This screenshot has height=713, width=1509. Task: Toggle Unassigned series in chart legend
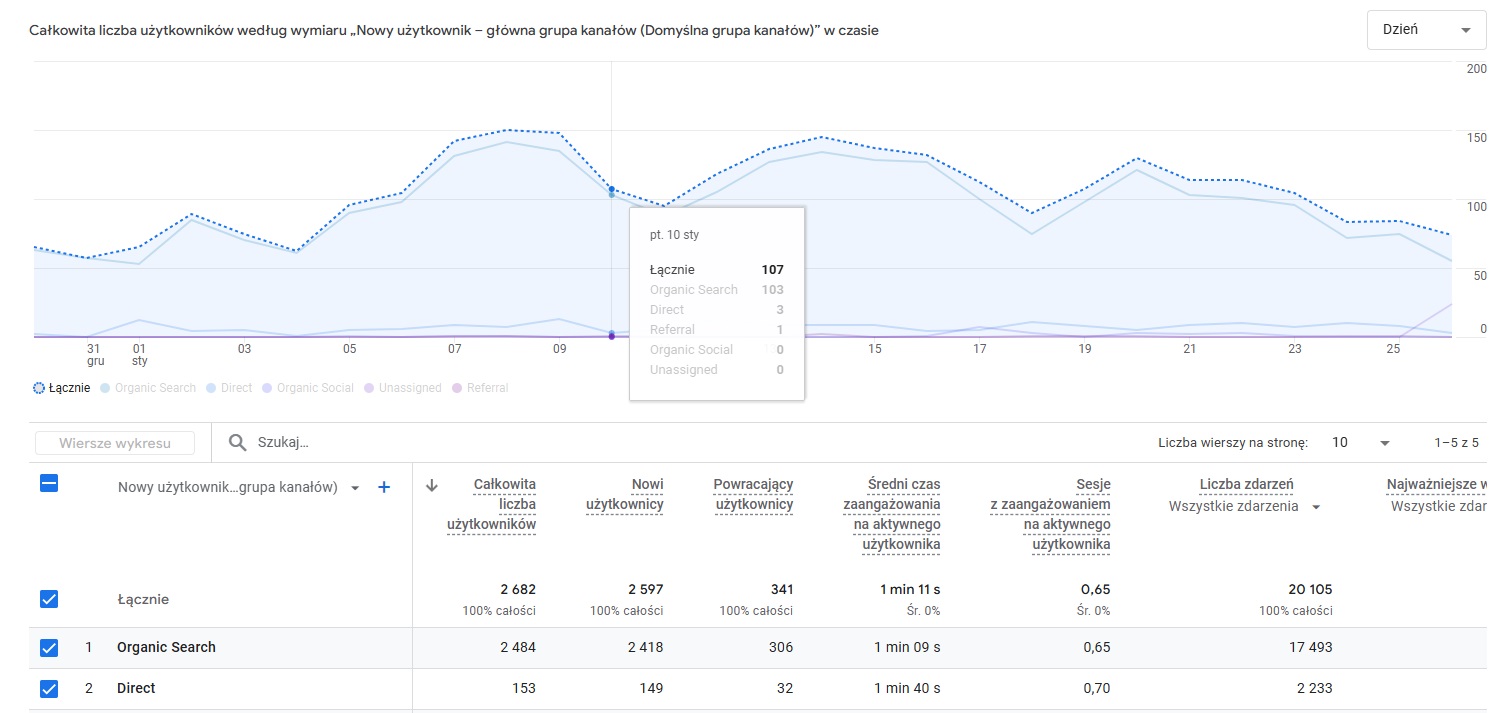403,388
